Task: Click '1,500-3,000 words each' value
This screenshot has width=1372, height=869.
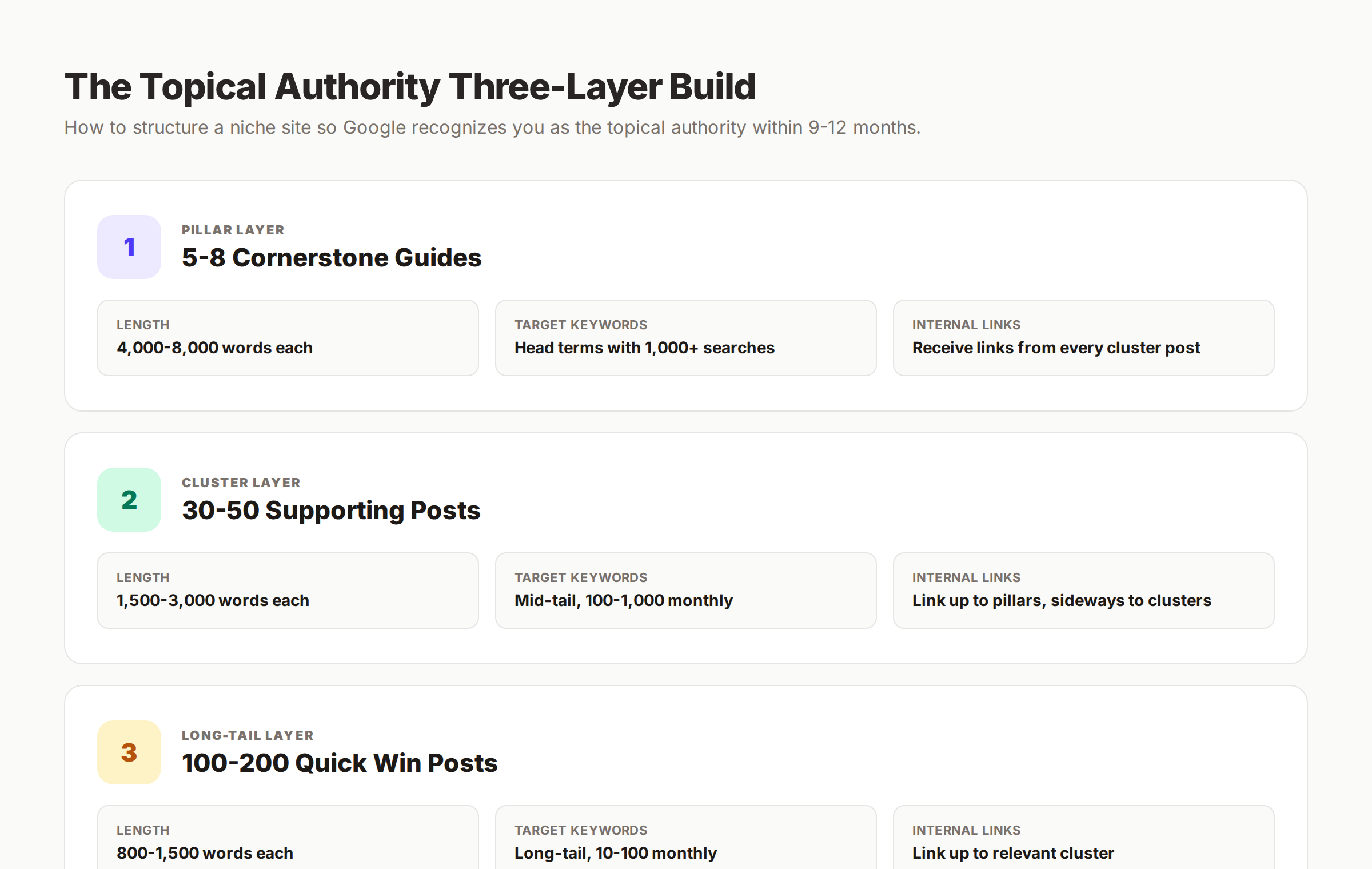Action: point(213,600)
